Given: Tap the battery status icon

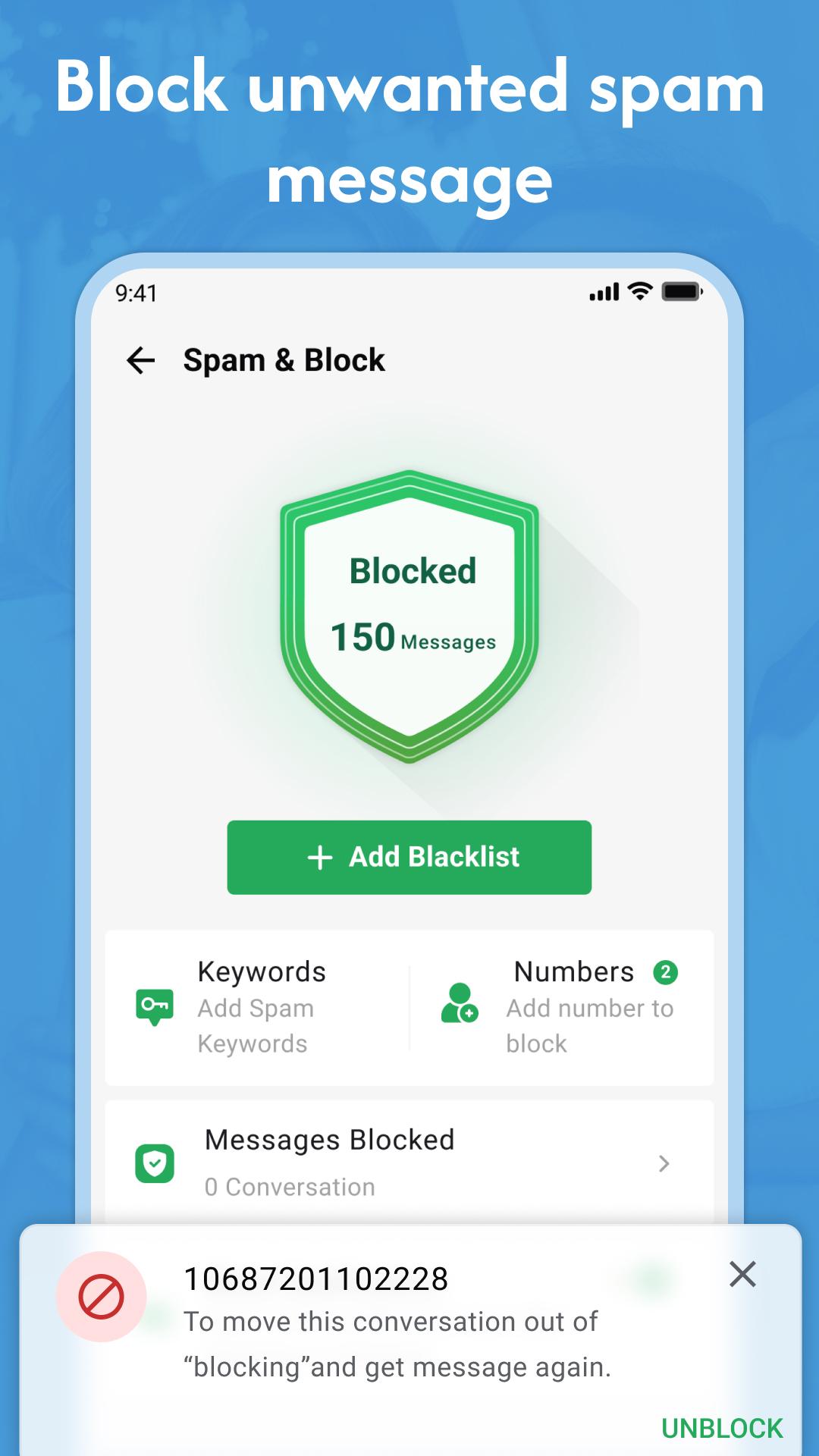Looking at the screenshot, I should (682, 291).
